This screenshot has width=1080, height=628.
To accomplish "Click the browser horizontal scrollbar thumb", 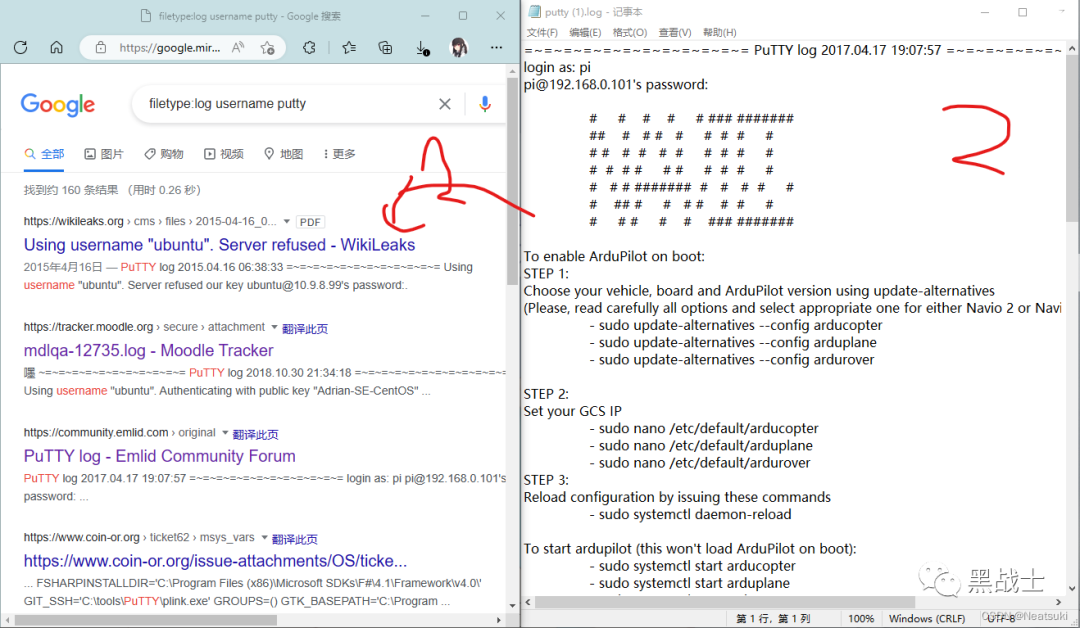I will pos(145,620).
